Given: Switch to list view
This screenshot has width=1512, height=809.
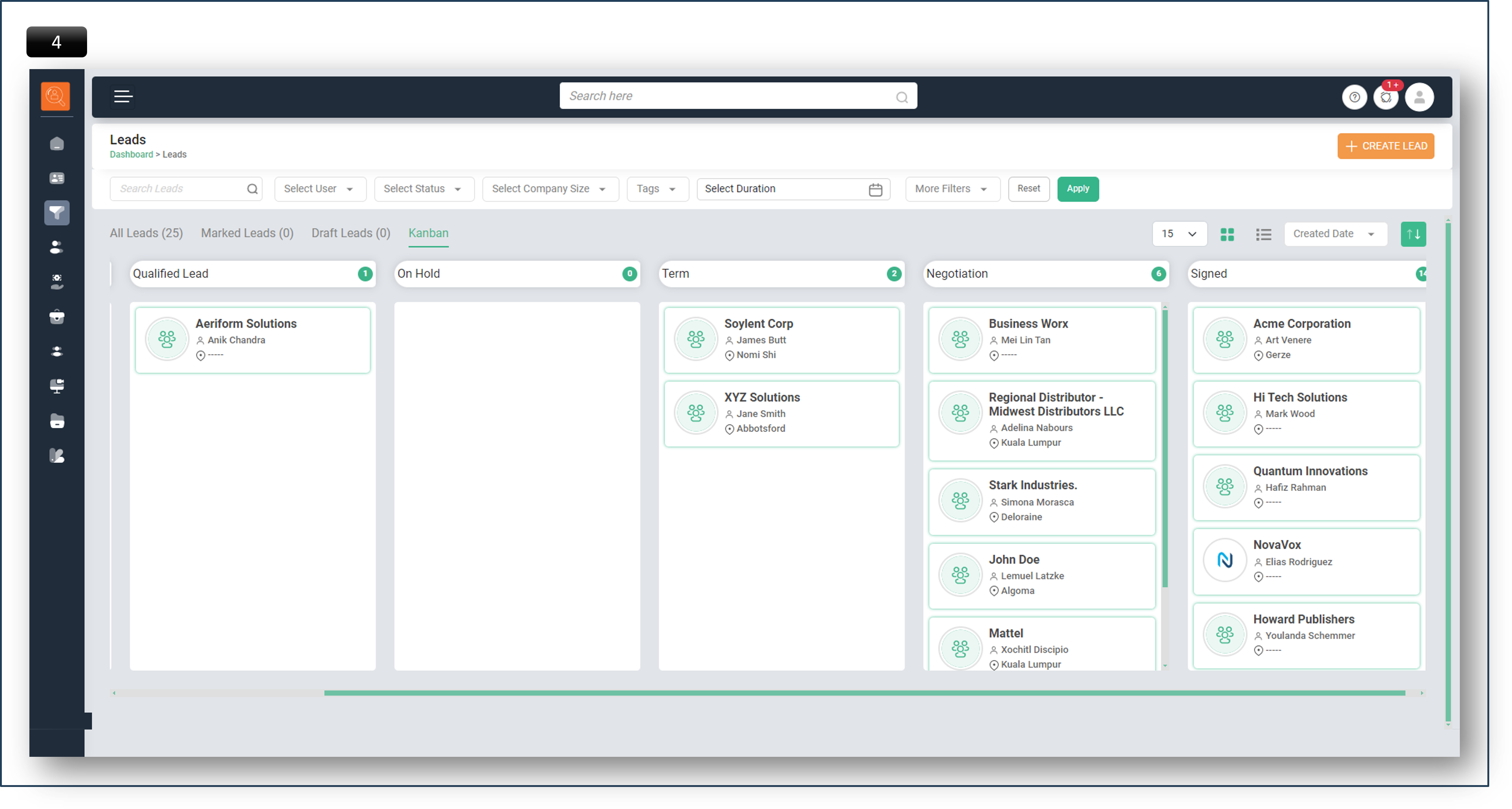Looking at the screenshot, I should point(1263,234).
